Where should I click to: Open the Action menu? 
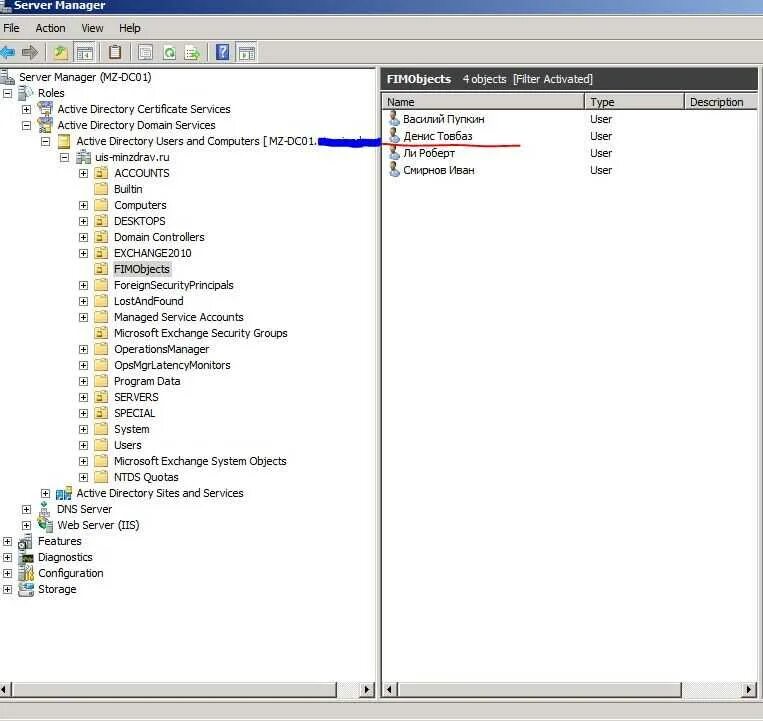(x=50, y=28)
